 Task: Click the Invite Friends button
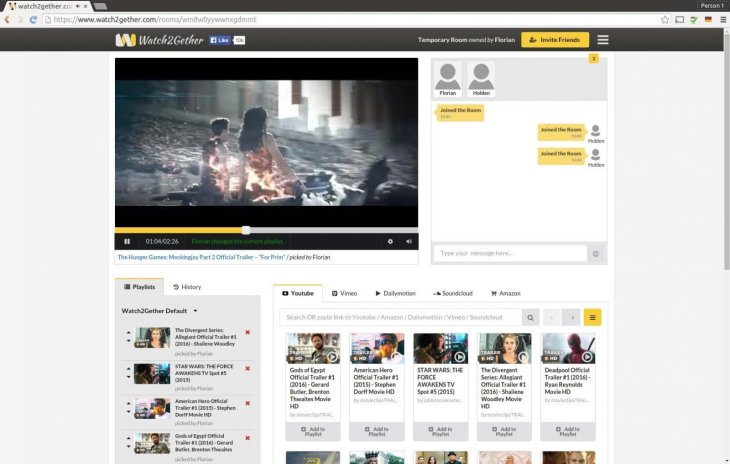point(555,40)
